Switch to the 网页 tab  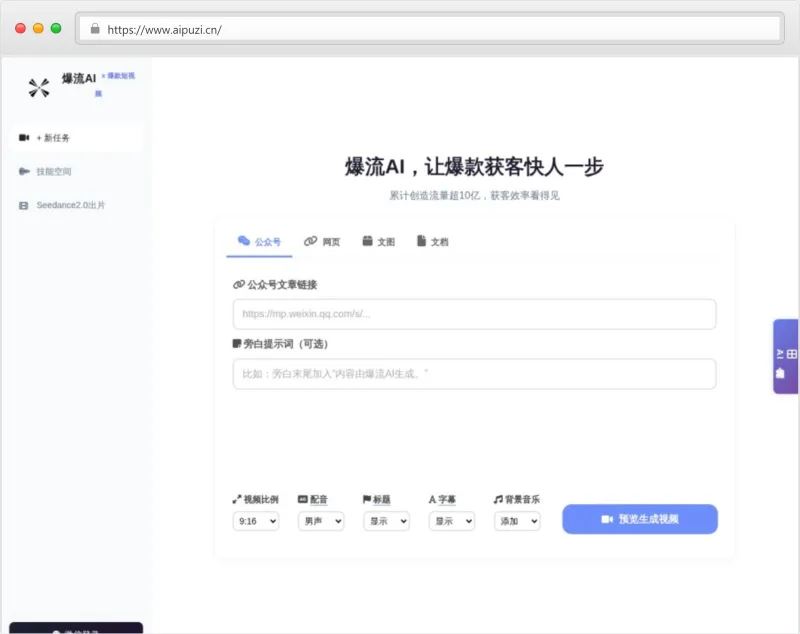pos(322,242)
